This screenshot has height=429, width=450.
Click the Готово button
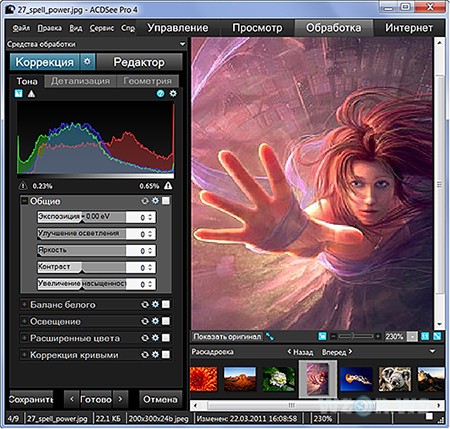[x=96, y=399]
